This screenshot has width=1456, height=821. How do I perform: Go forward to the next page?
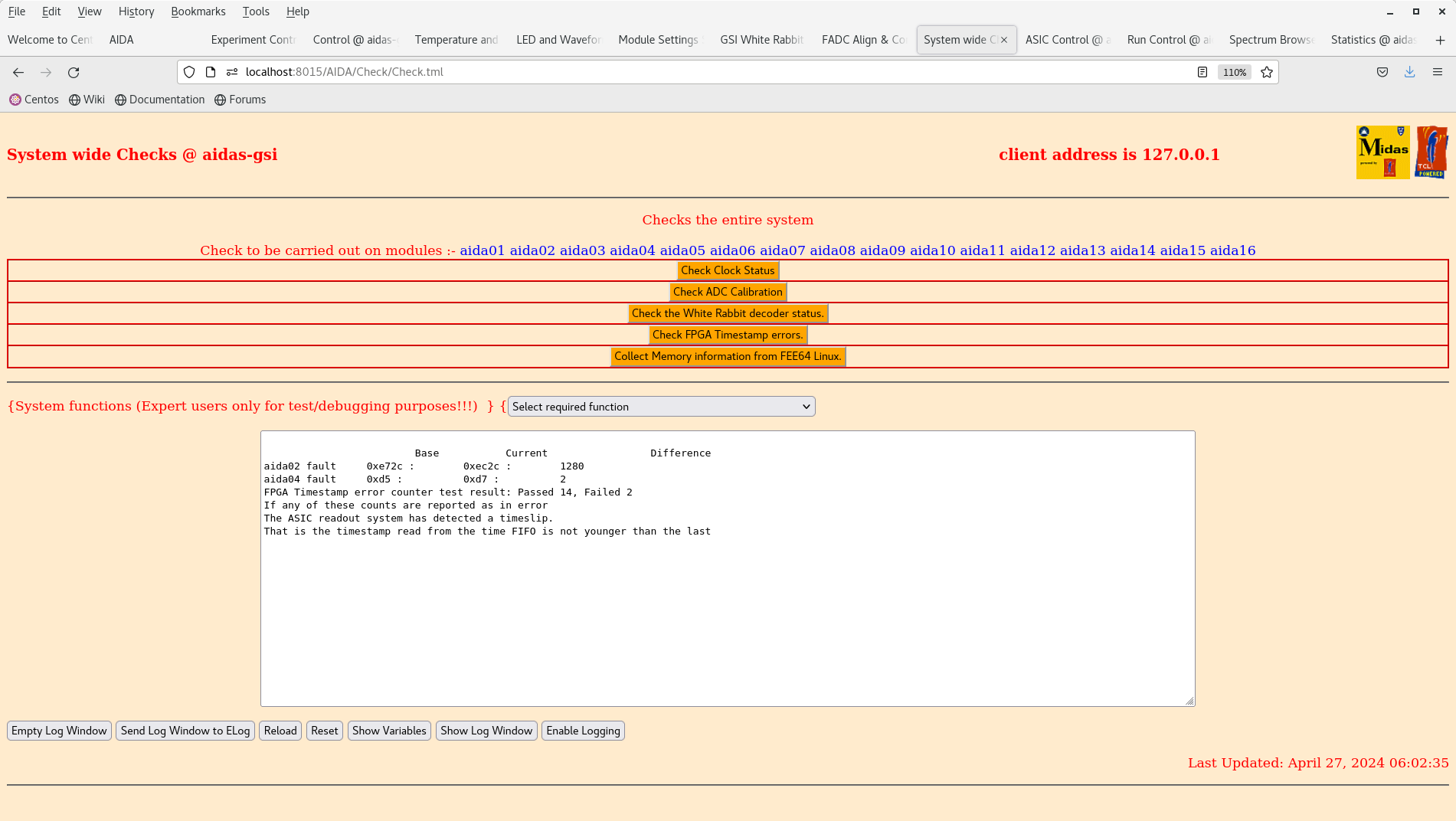[x=46, y=72]
